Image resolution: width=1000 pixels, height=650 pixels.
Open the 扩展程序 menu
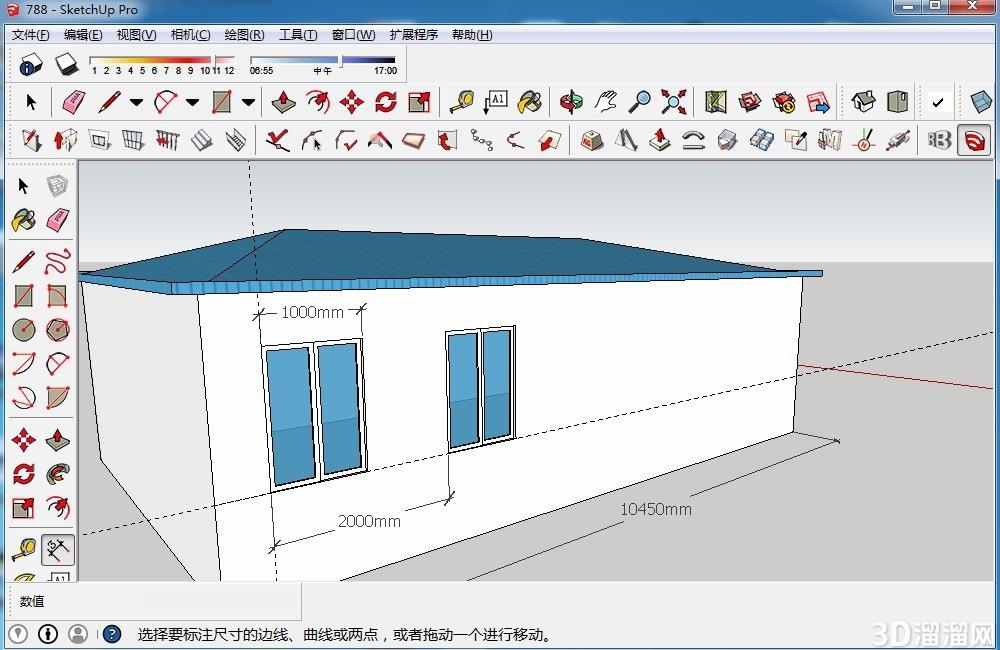tap(413, 34)
